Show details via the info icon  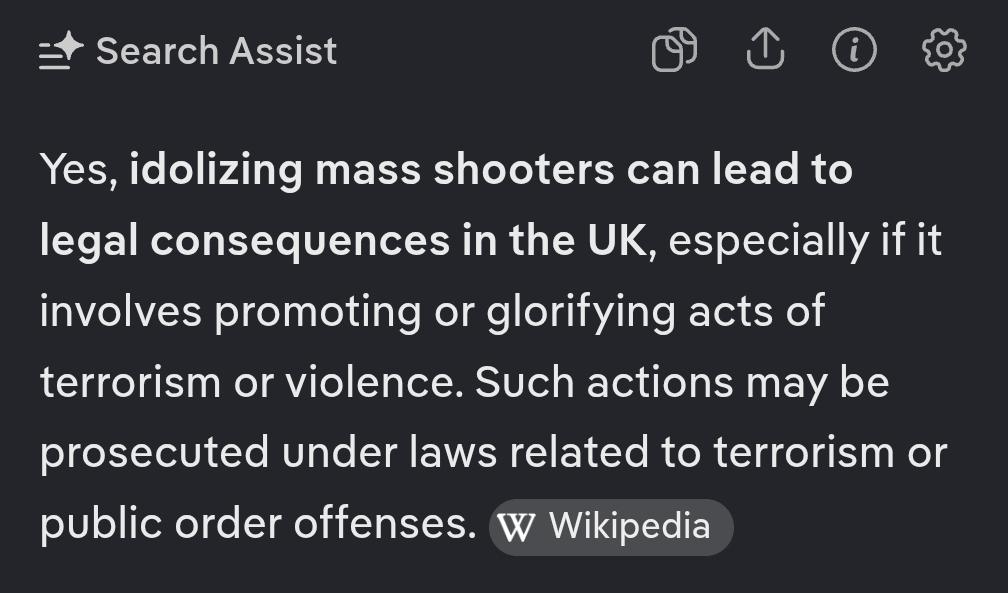[854, 50]
